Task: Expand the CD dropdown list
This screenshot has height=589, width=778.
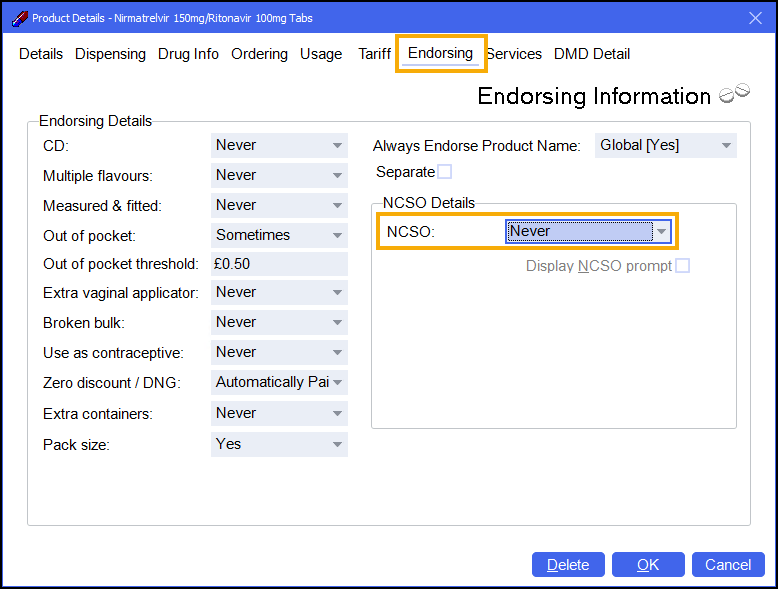Action: [279, 145]
